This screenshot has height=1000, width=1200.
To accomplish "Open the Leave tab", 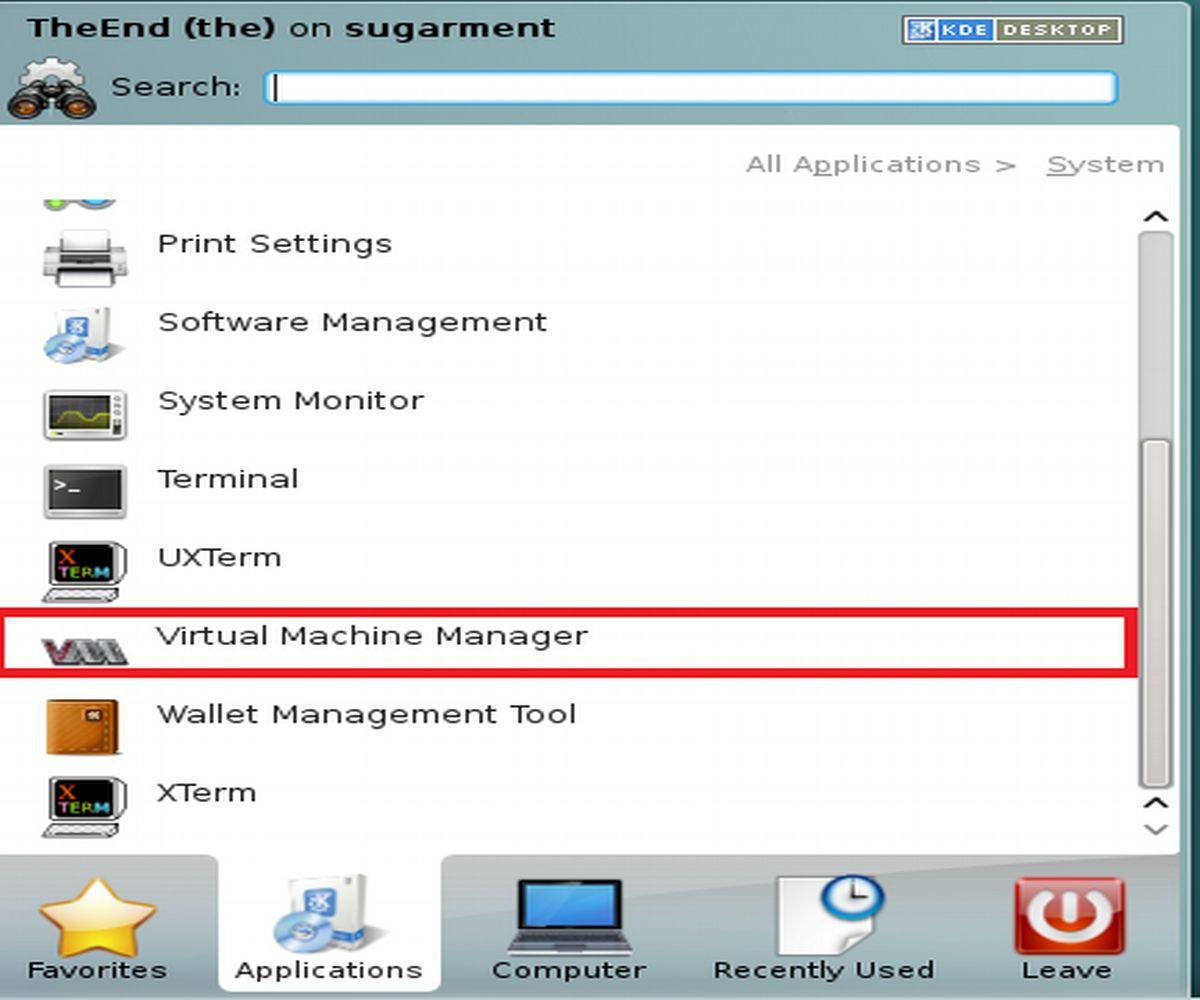I will pos(1068,929).
